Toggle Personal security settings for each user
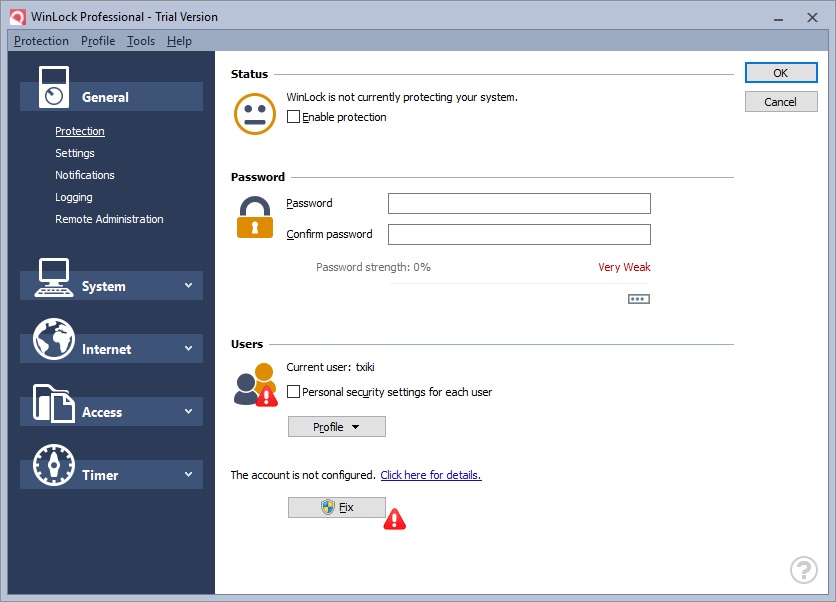Image resolution: width=836 pixels, height=602 pixels. click(293, 392)
